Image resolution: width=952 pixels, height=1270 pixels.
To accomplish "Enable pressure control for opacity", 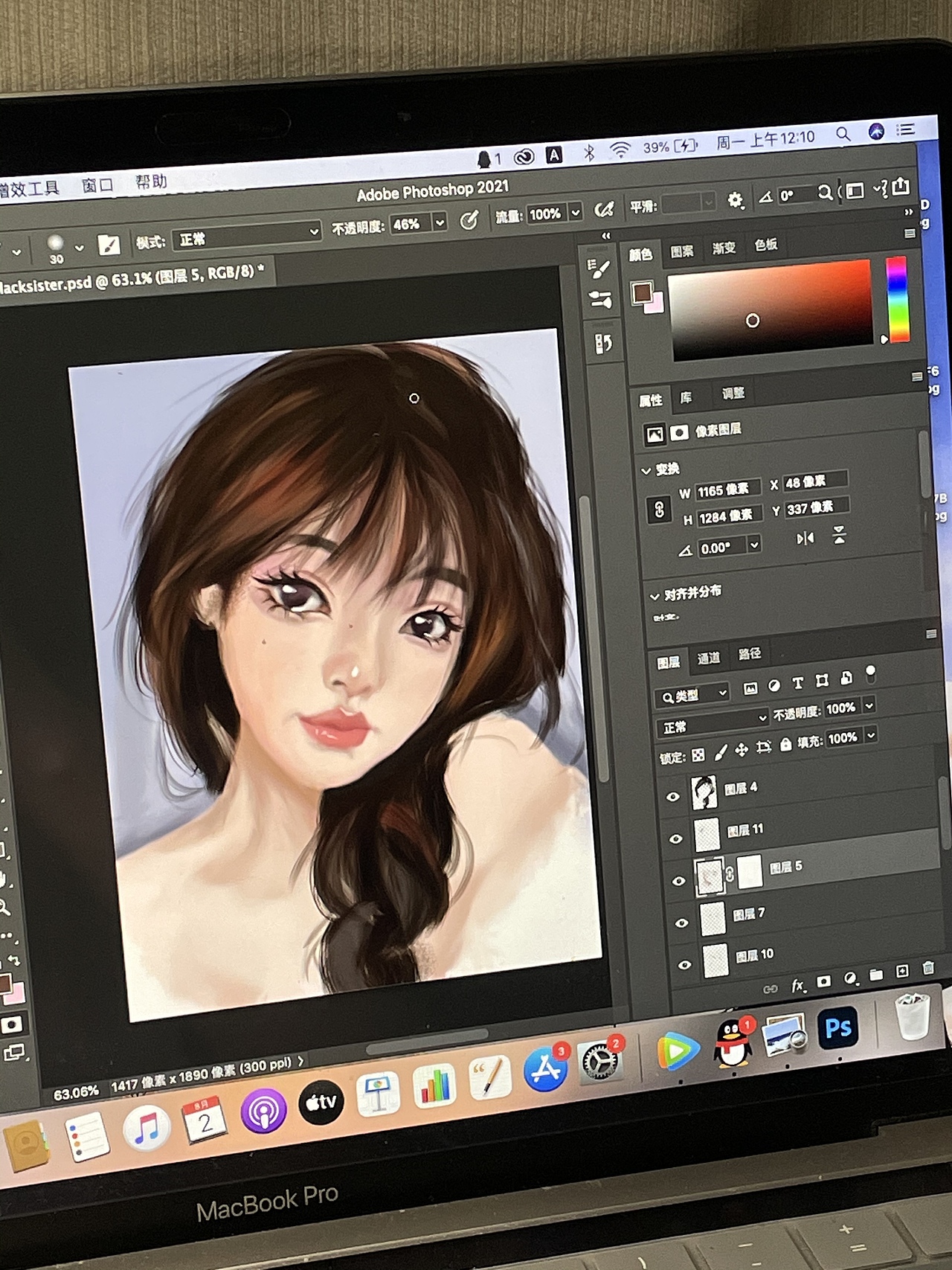I will (469, 220).
